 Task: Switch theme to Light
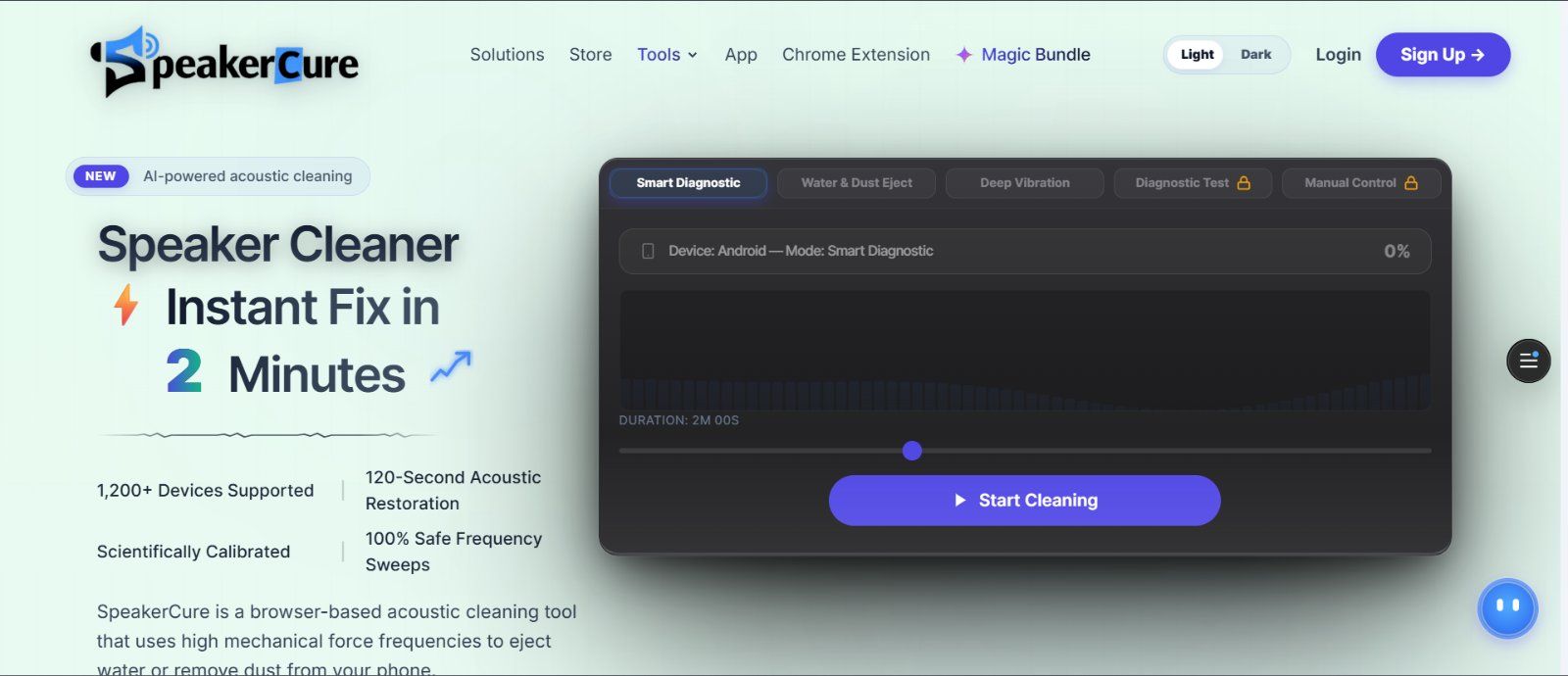point(1197,55)
